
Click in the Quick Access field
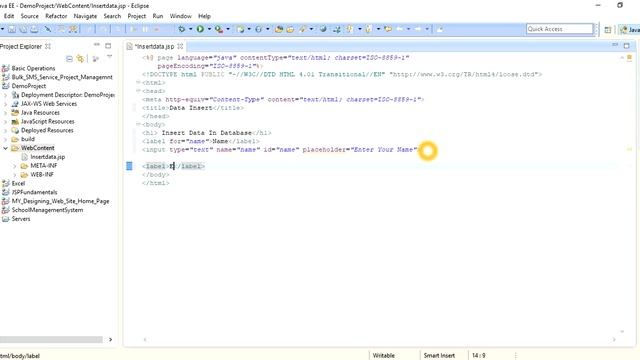point(560,29)
